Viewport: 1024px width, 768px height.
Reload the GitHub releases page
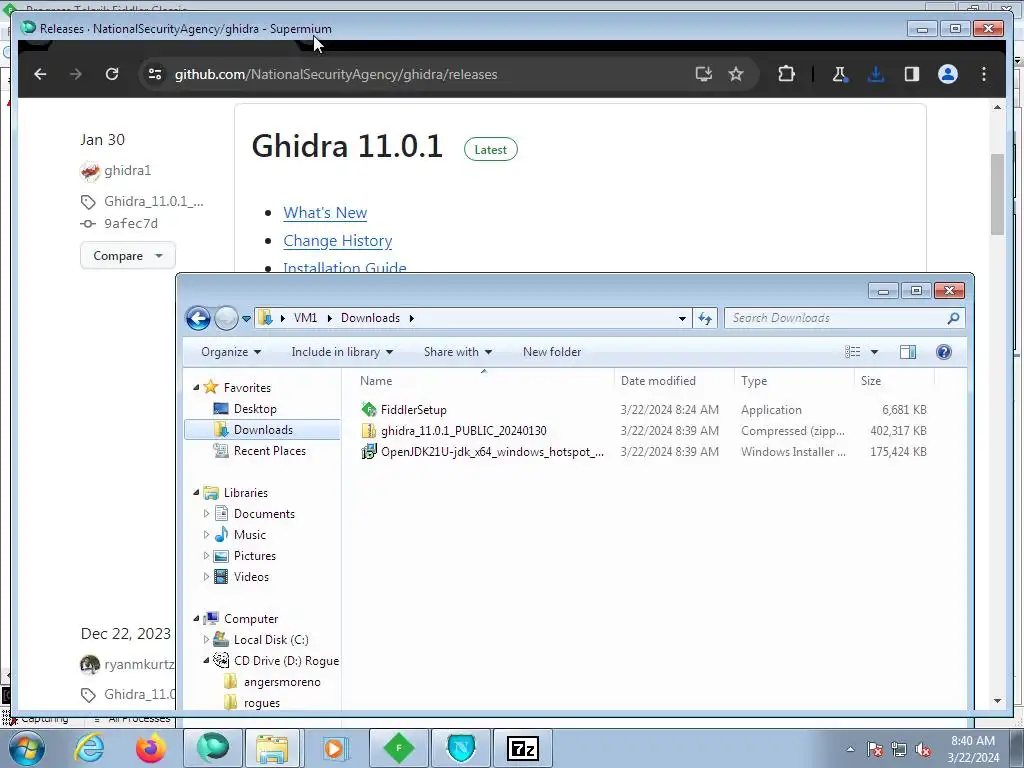[112, 74]
